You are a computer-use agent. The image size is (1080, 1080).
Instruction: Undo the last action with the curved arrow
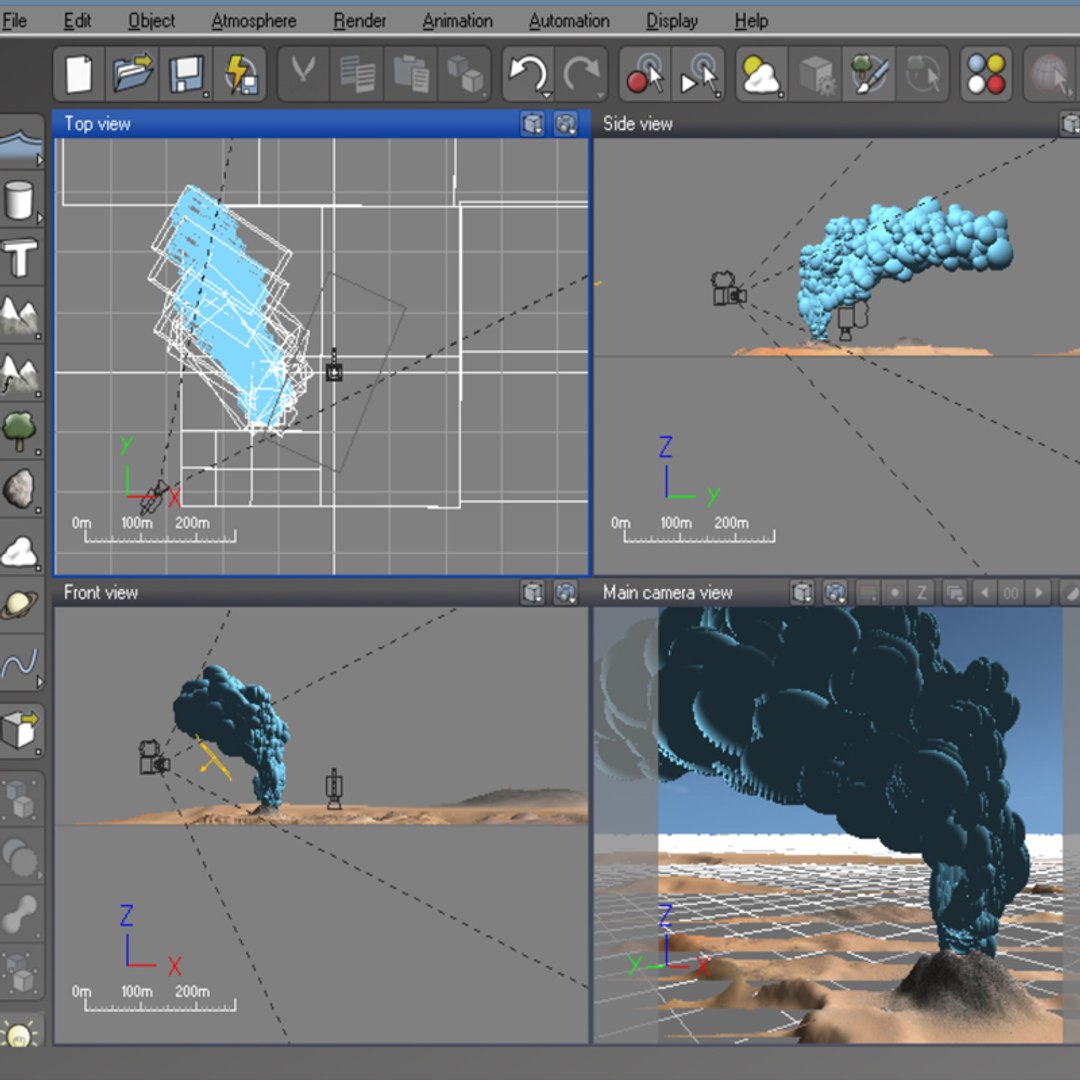tap(528, 74)
